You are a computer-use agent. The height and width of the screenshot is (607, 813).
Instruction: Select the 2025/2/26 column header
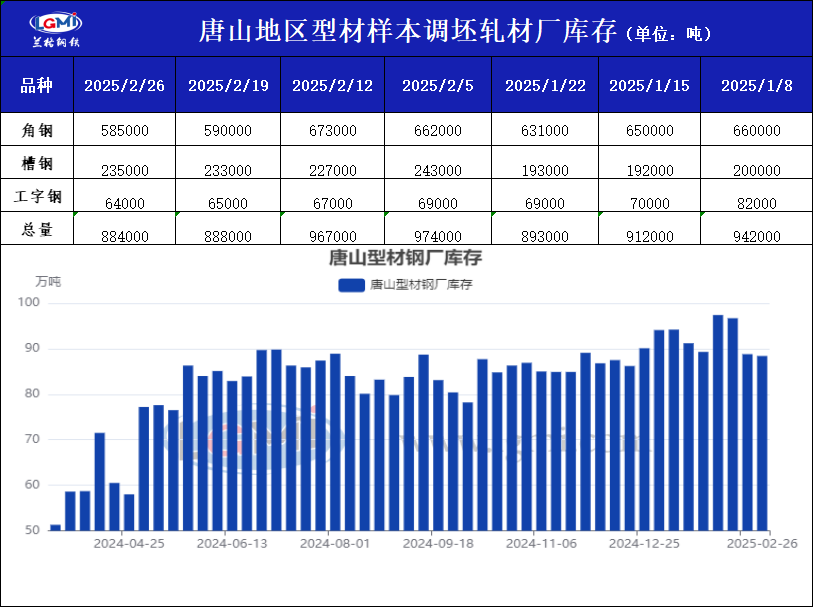coord(124,86)
